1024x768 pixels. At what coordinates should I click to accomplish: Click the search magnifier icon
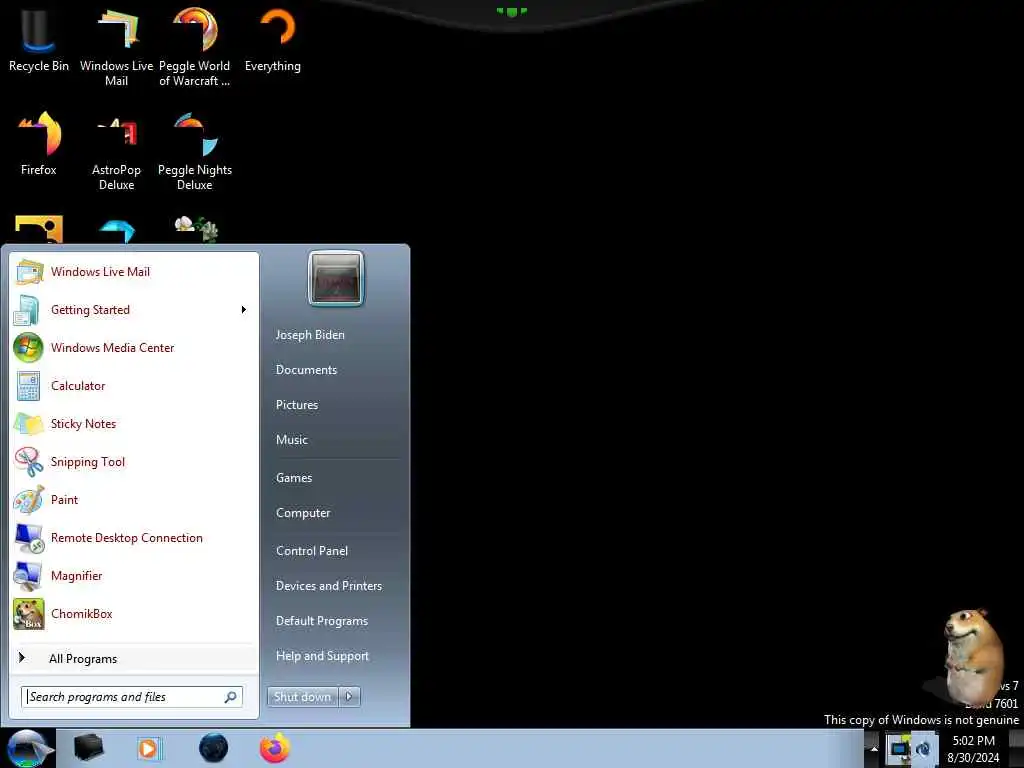tap(231, 697)
